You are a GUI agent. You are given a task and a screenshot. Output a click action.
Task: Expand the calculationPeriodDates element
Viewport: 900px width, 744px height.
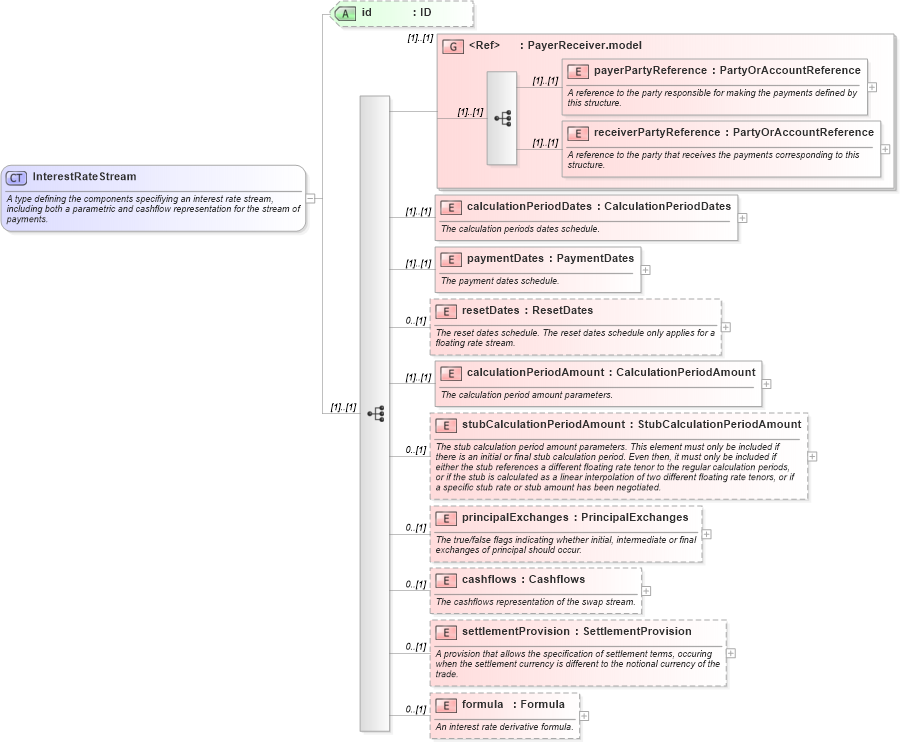745,218
